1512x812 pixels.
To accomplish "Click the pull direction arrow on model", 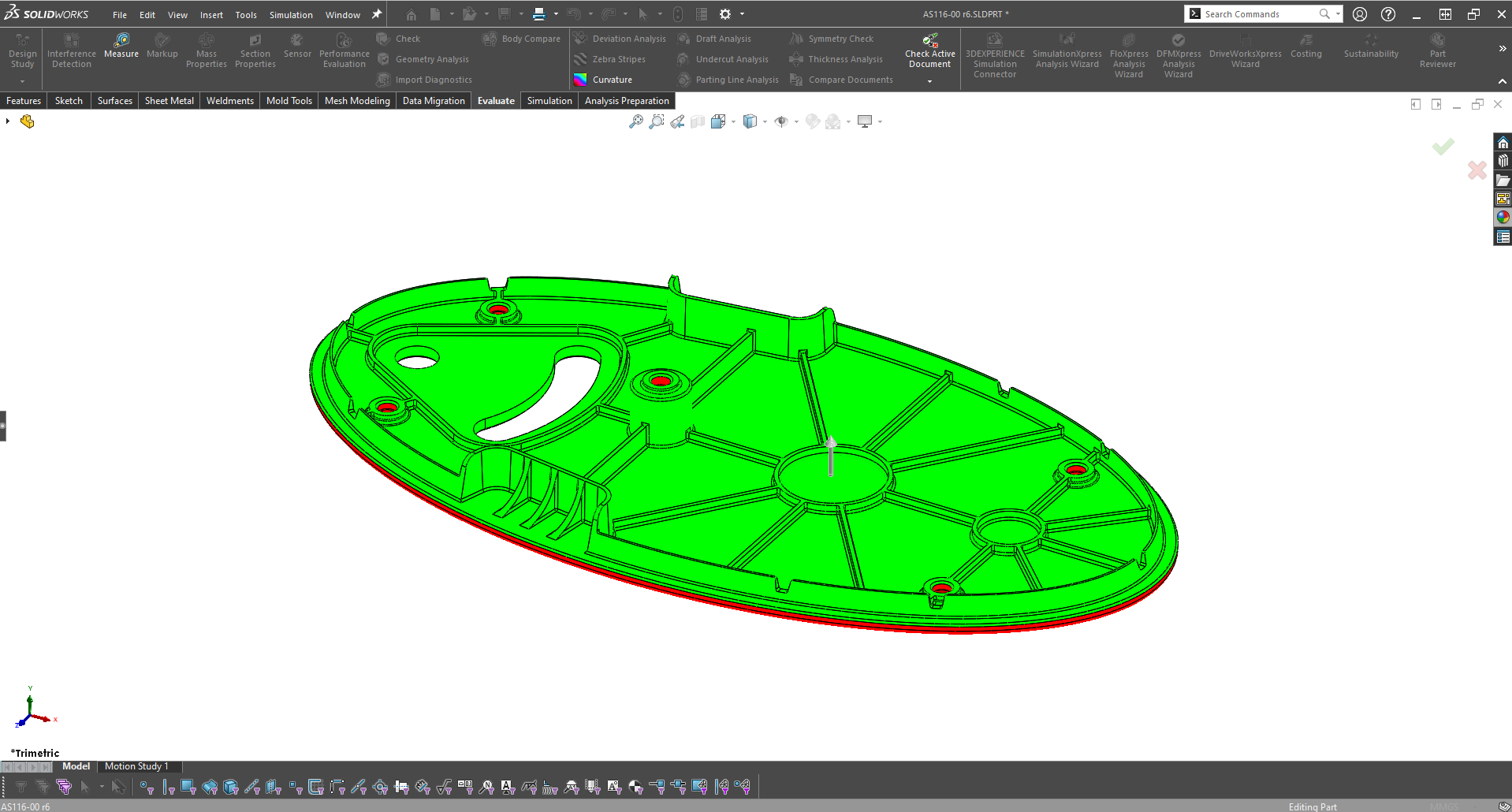I will click(x=831, y=456).
